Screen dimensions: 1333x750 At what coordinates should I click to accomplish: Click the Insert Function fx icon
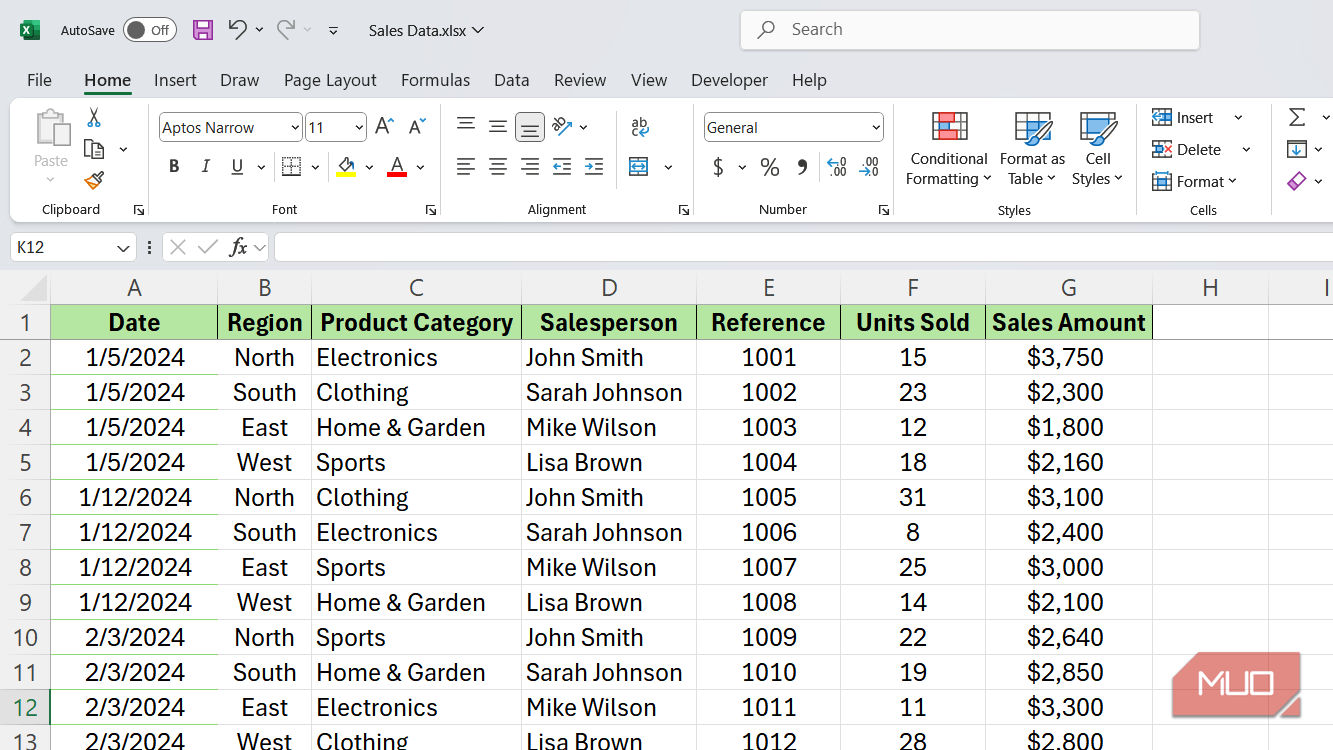tap(238, 247)
